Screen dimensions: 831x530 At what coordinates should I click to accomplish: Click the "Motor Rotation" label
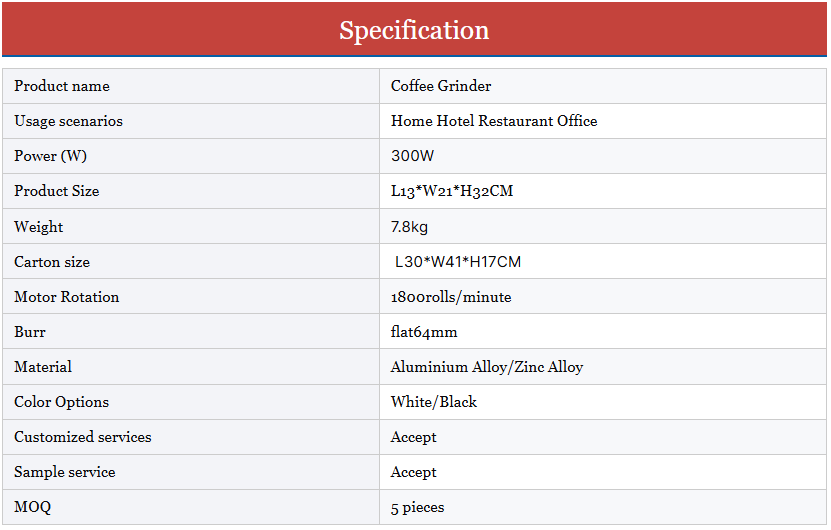click(x=66, y=297)
